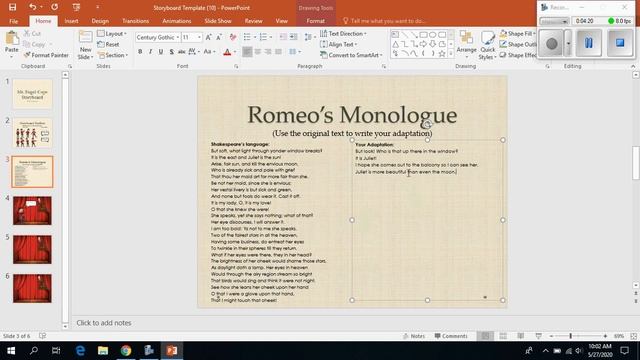Open the File tab
The image size is (640, 360).
[13, 21]
